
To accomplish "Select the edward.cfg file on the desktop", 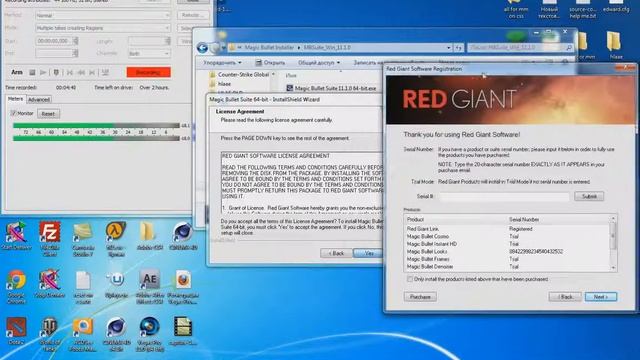I will [x=616, y=7].
